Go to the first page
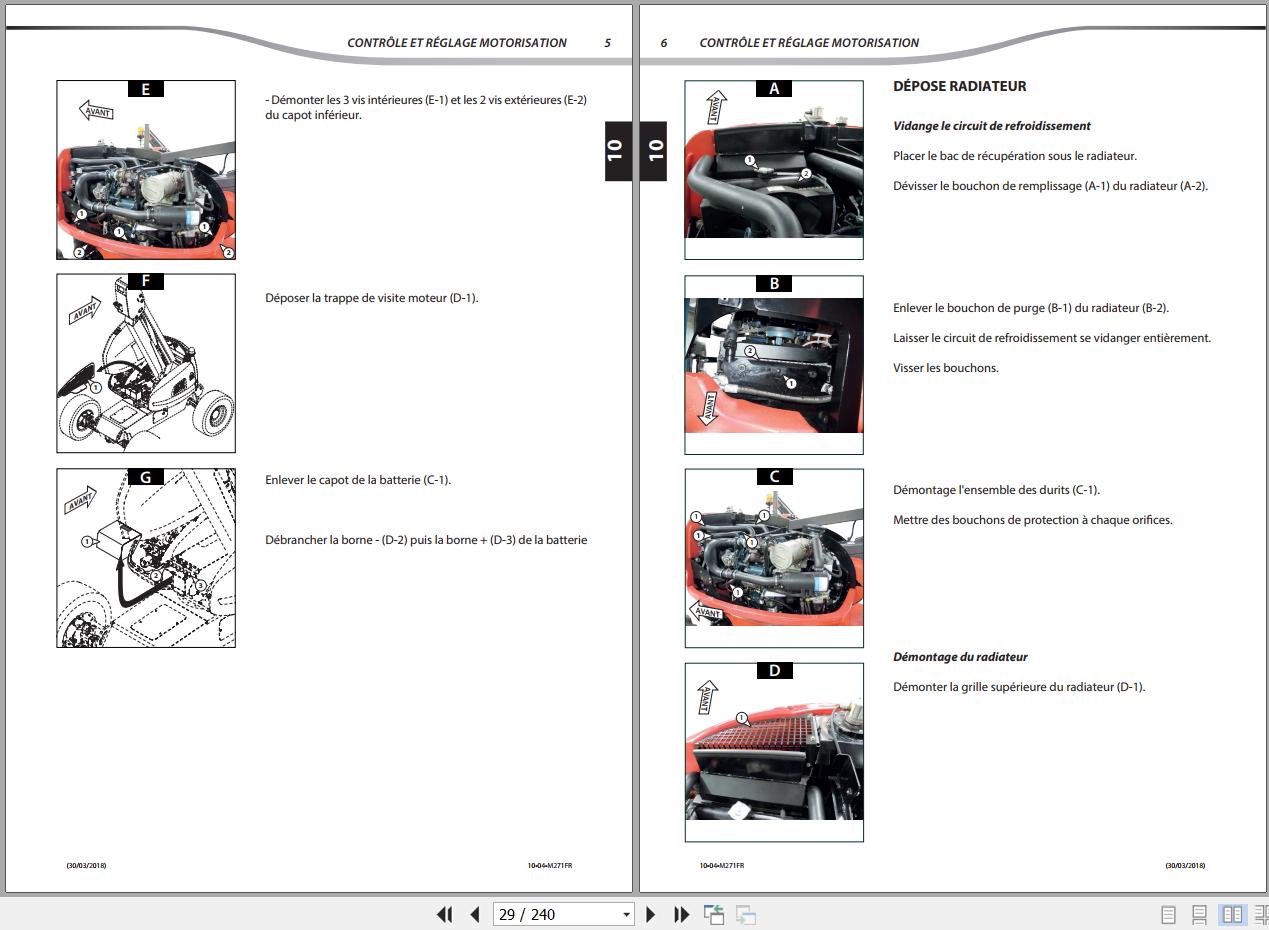 [x=445, y=914]
